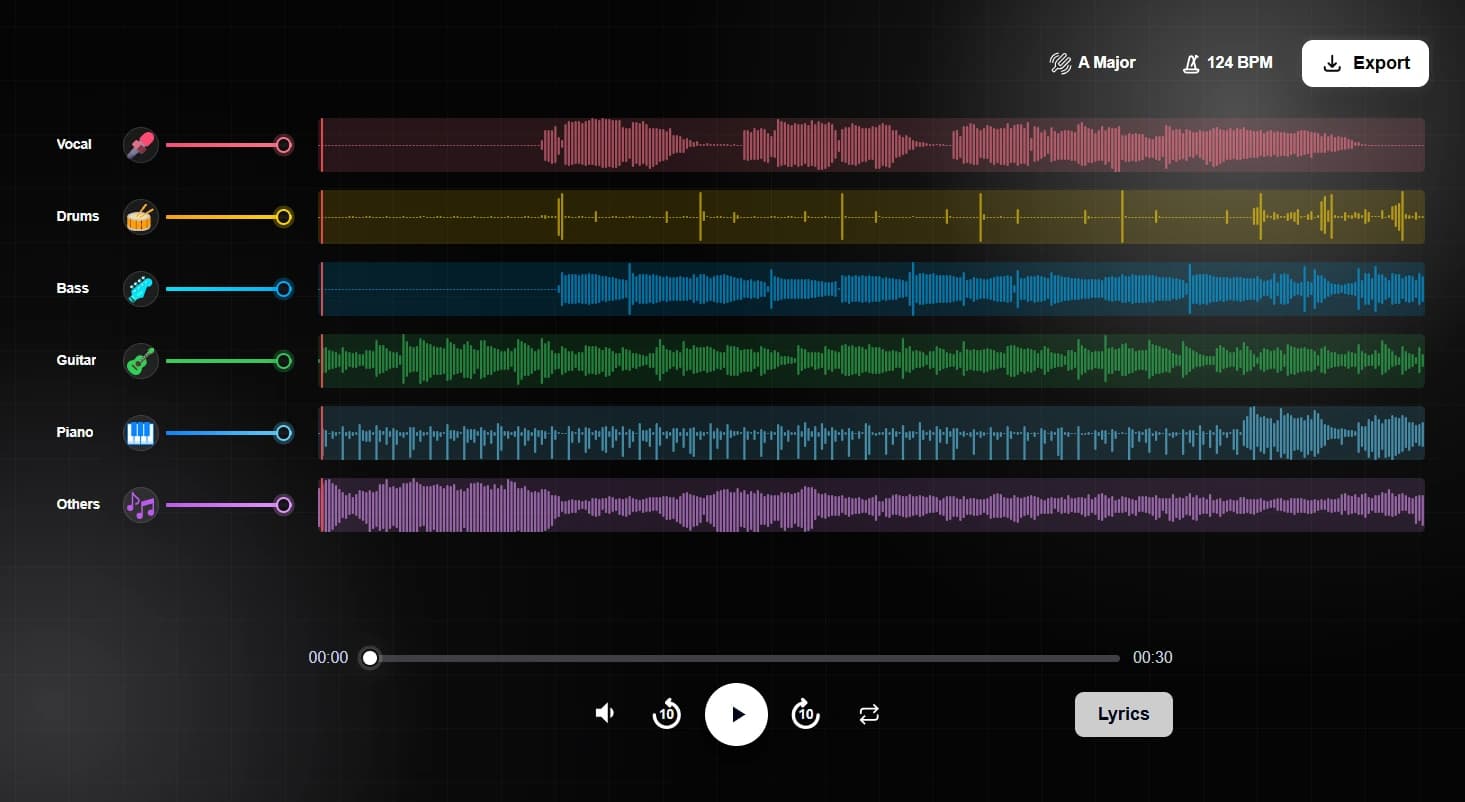Click the key signature icon beside A Major
This screenshot has height=802, width=1465.
pyautogui.click(x=1060, y=63)
